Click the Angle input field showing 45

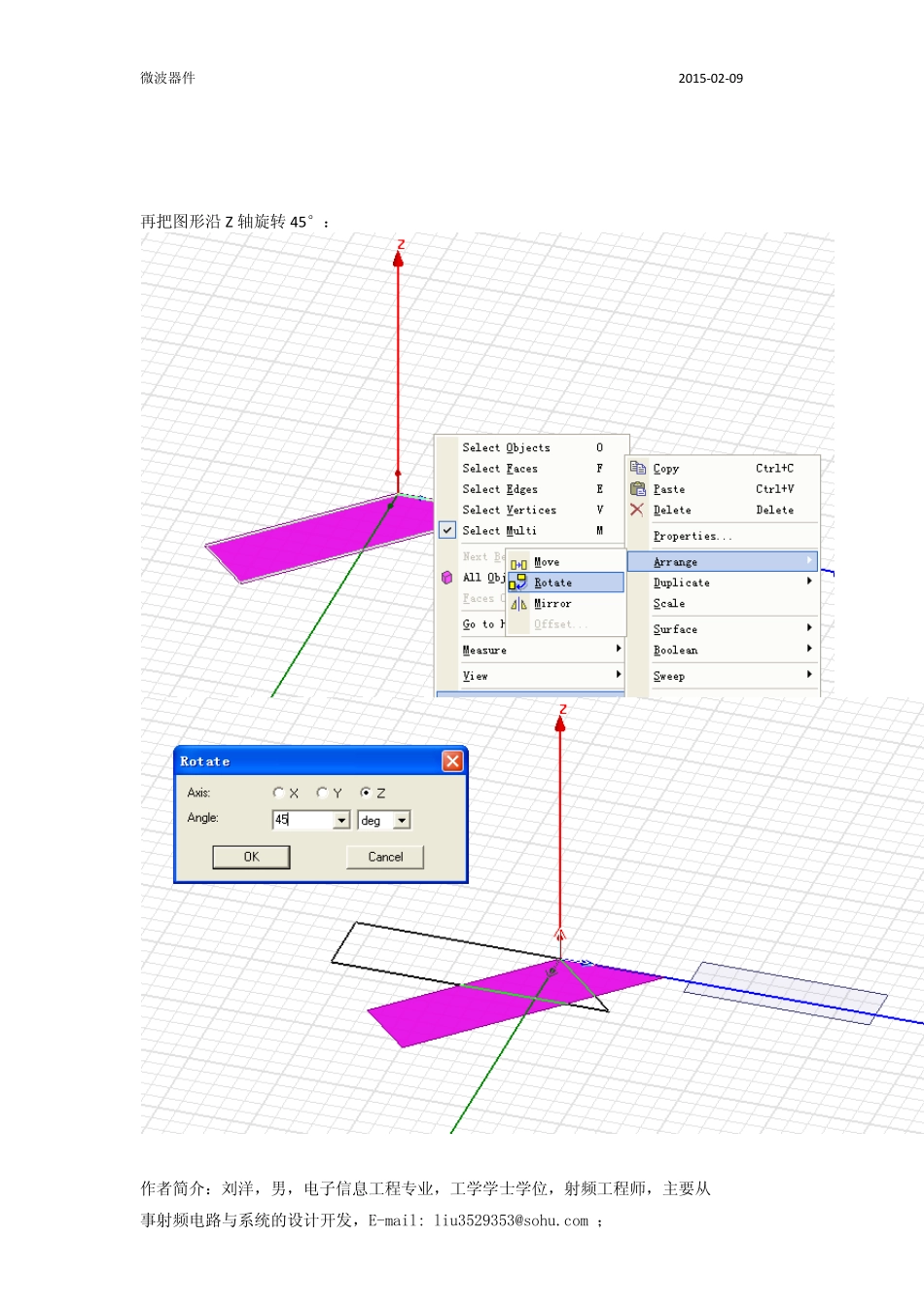pyautogui.click(x=303, y=821)
